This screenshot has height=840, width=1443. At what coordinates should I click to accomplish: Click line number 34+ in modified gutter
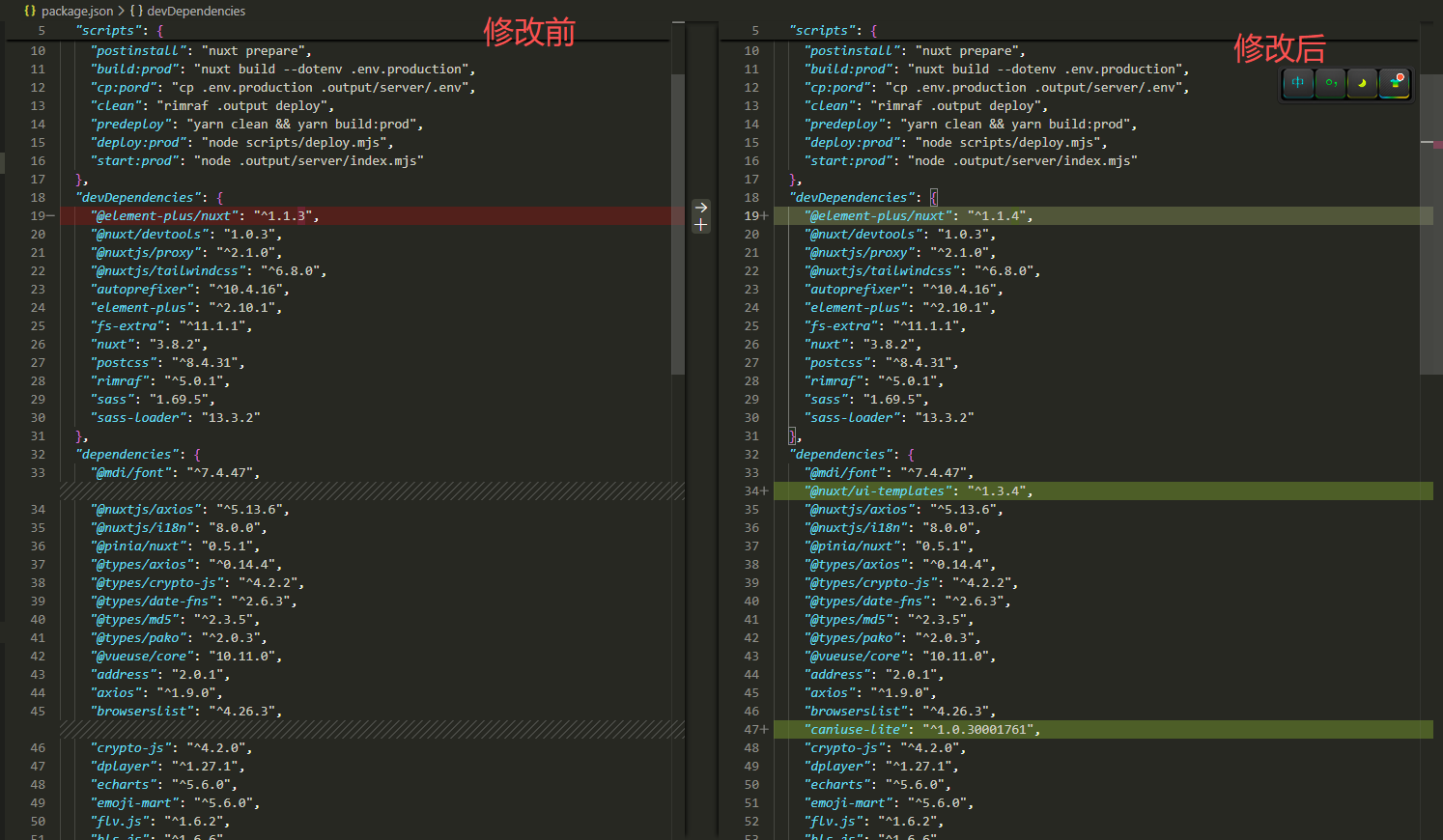click(x=756, y=491)
